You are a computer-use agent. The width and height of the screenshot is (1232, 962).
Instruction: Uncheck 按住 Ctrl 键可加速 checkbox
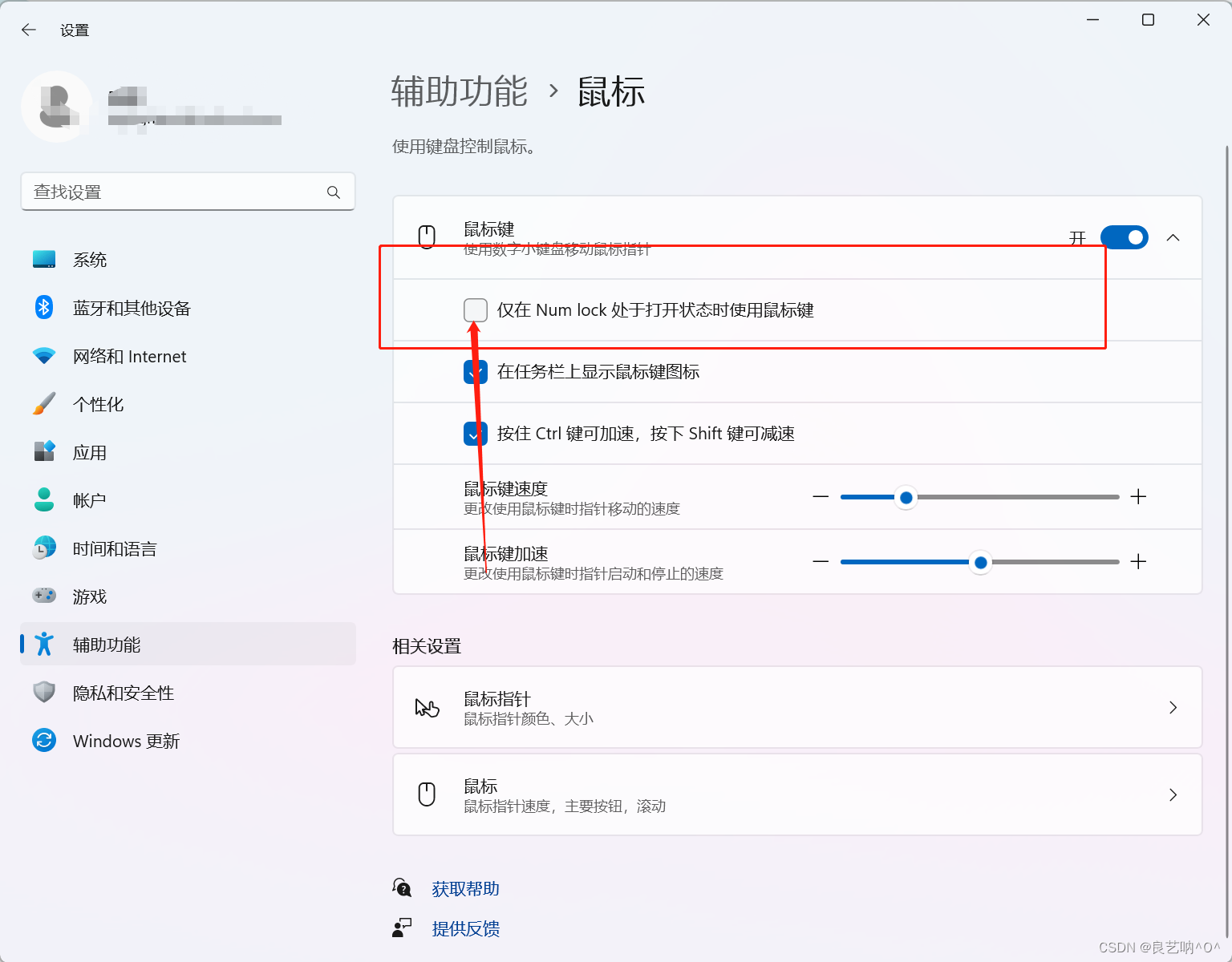tap(476, 434)
